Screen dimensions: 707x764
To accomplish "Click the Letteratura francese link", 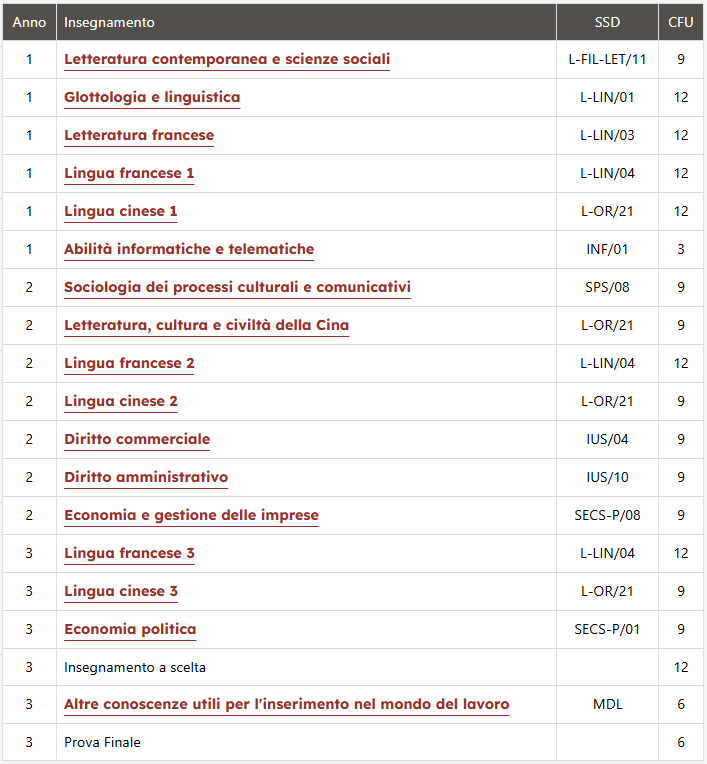I will (139, 135).
